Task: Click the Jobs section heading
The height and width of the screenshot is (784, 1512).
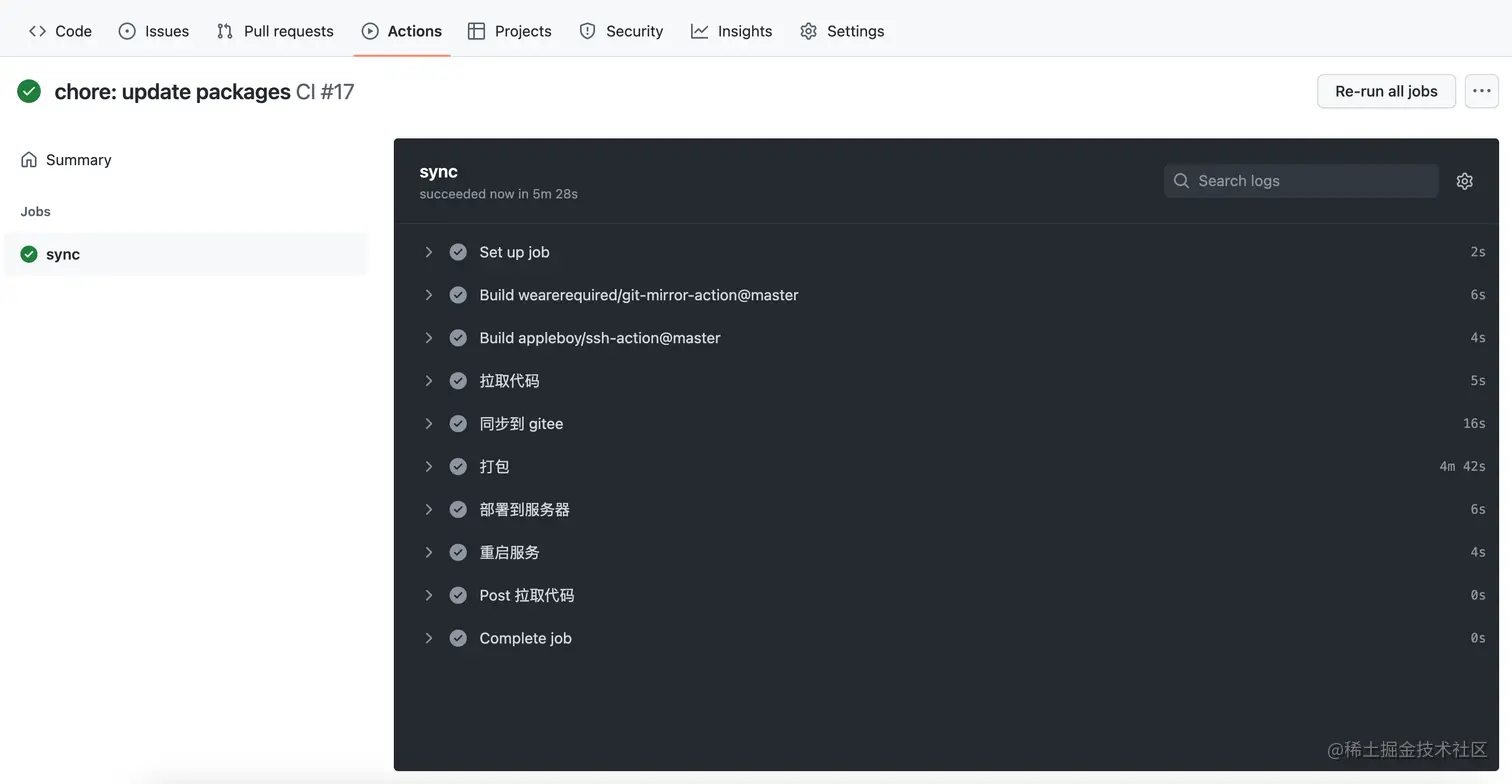Action: pos(35,212)
